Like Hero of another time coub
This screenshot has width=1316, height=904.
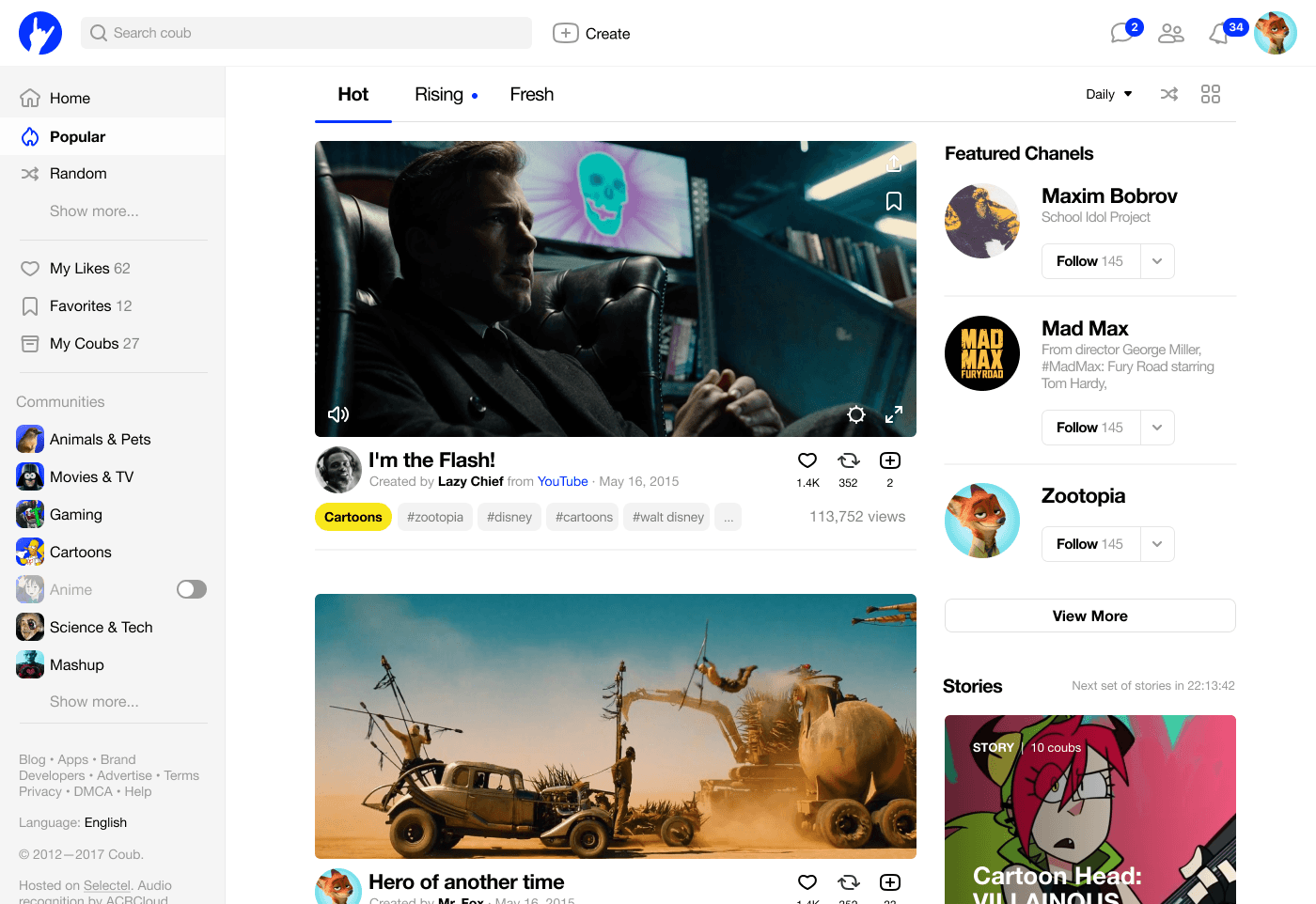coord(807,882)
